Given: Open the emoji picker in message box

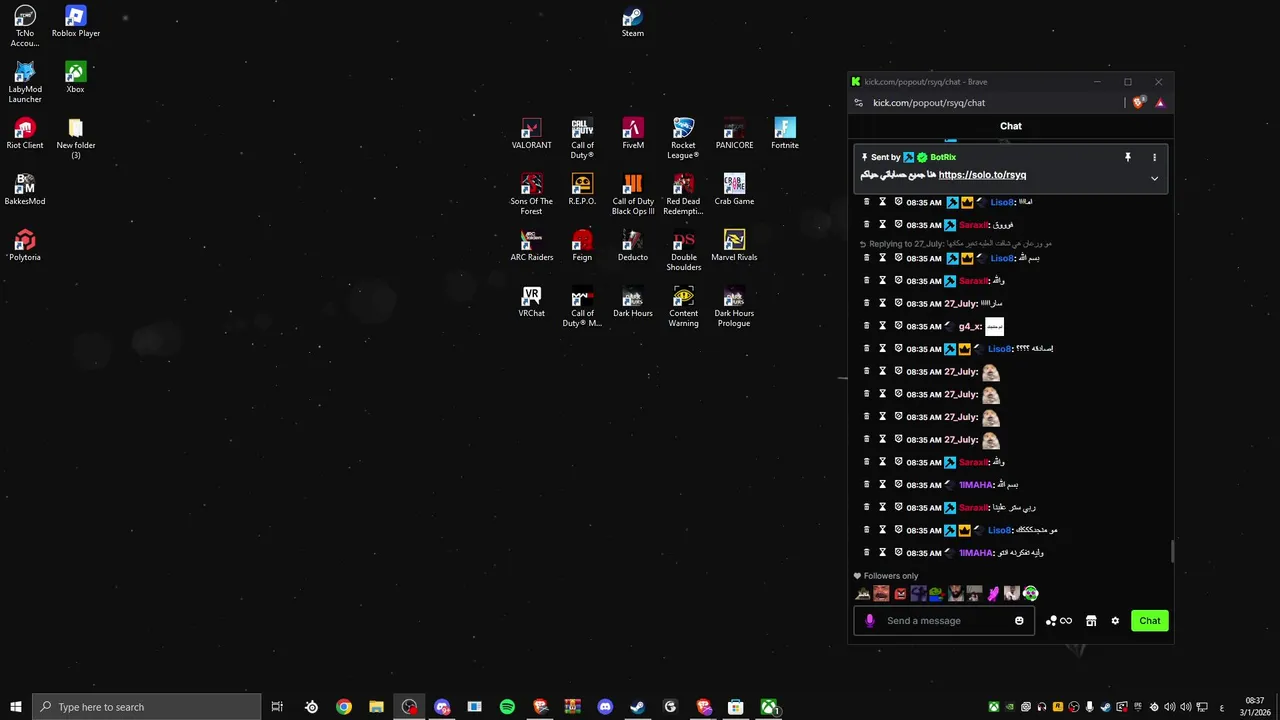Looking at the screenshot, I should point(1019,621).
